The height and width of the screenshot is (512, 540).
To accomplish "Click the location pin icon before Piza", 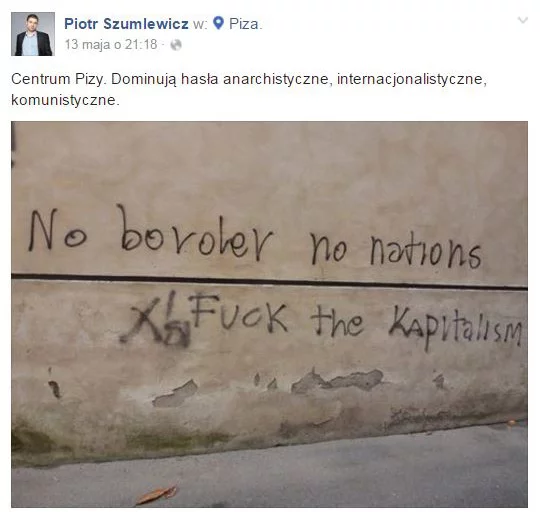I will [218, 23].
